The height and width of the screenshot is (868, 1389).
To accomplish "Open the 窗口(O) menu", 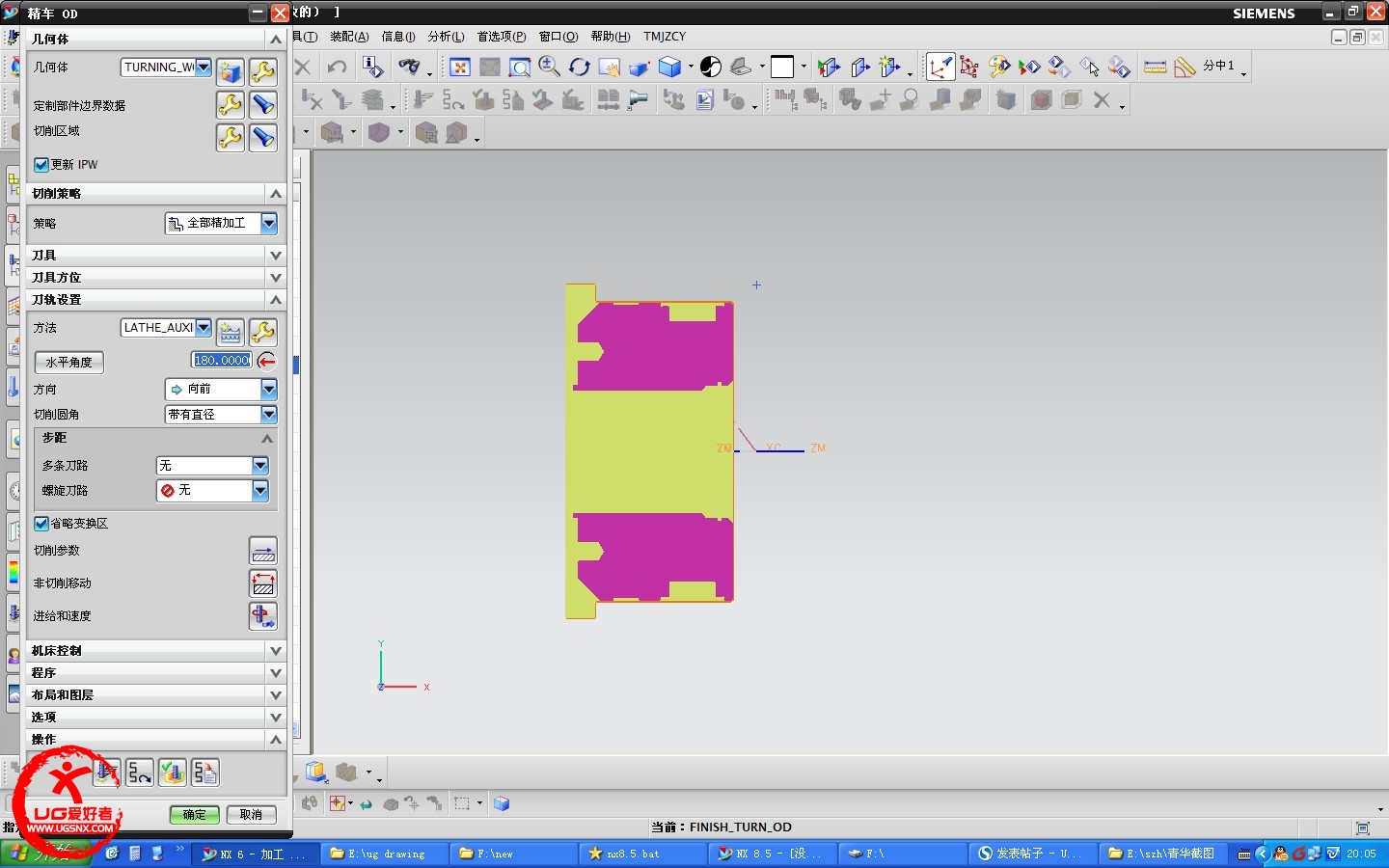I will [x=558, y=37].
